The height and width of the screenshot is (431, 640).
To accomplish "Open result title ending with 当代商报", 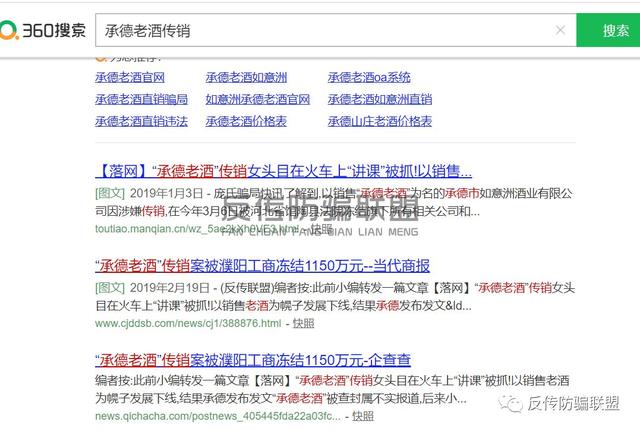I will click(x=262, y=265).
